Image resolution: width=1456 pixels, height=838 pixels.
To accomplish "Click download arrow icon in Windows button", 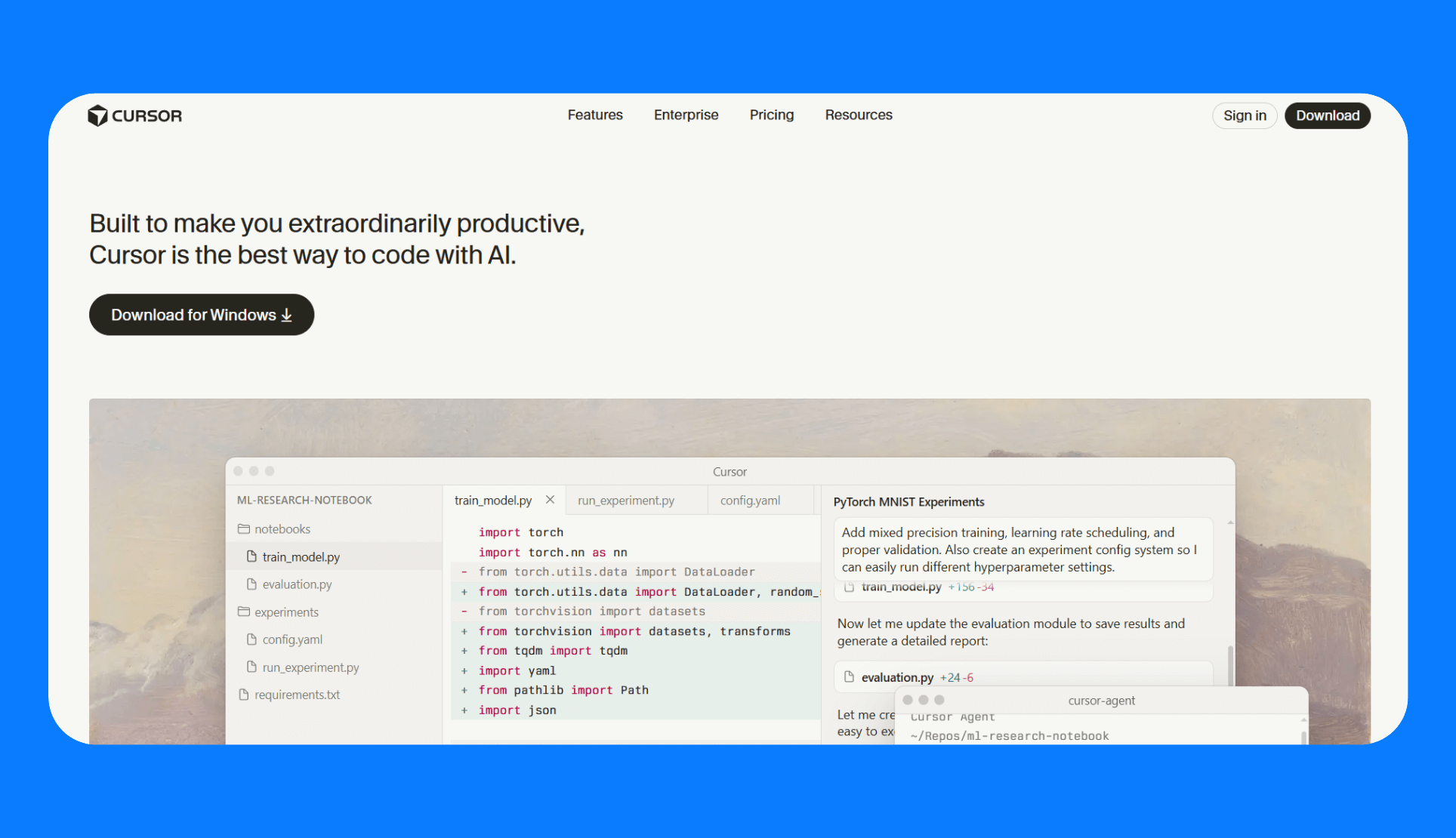I will pyautogui.click(x=287, y=316).
